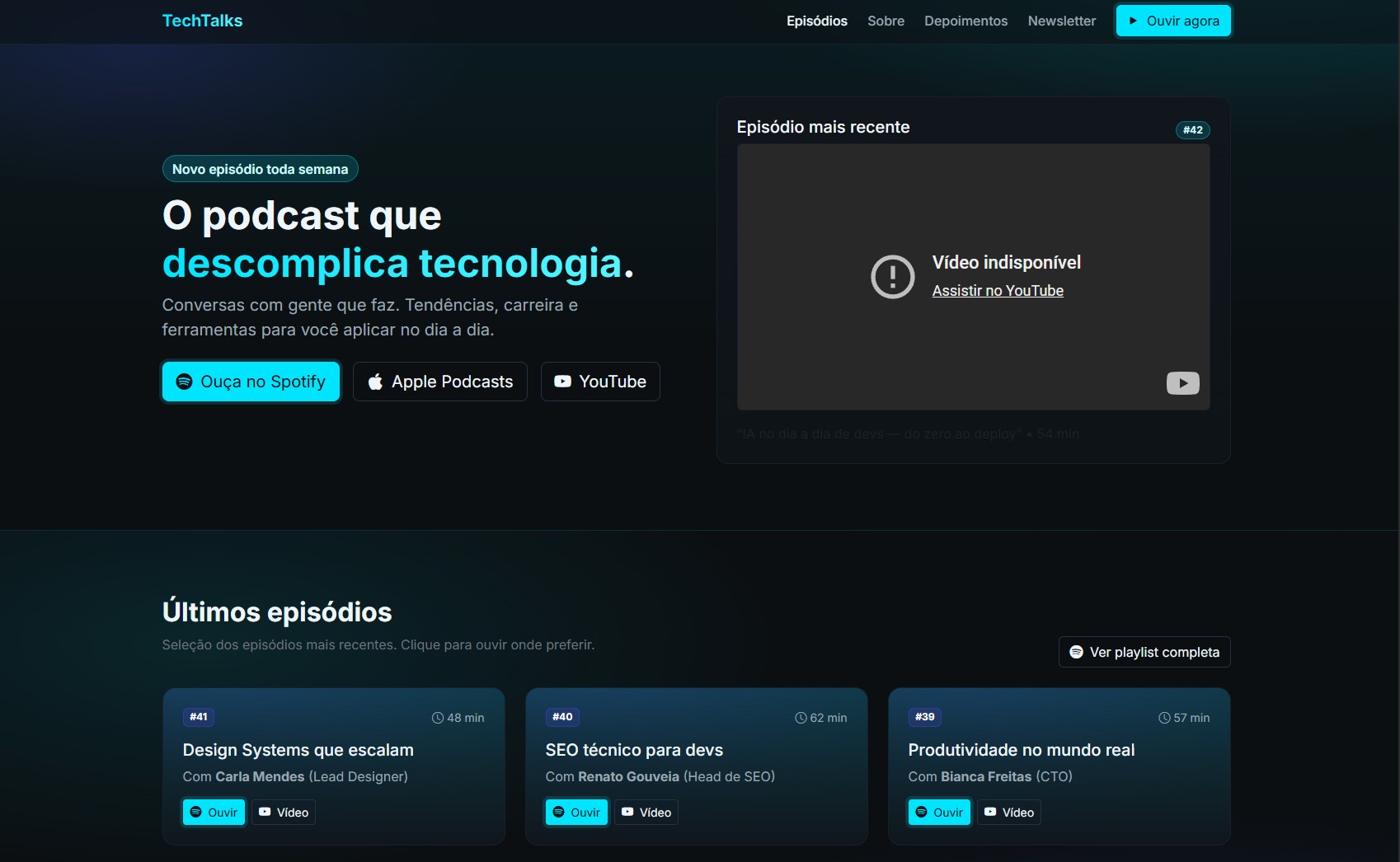Click 'Ouvir' for SEO técnico para devs
1400x862 pixels.
[x=576, y=813]
